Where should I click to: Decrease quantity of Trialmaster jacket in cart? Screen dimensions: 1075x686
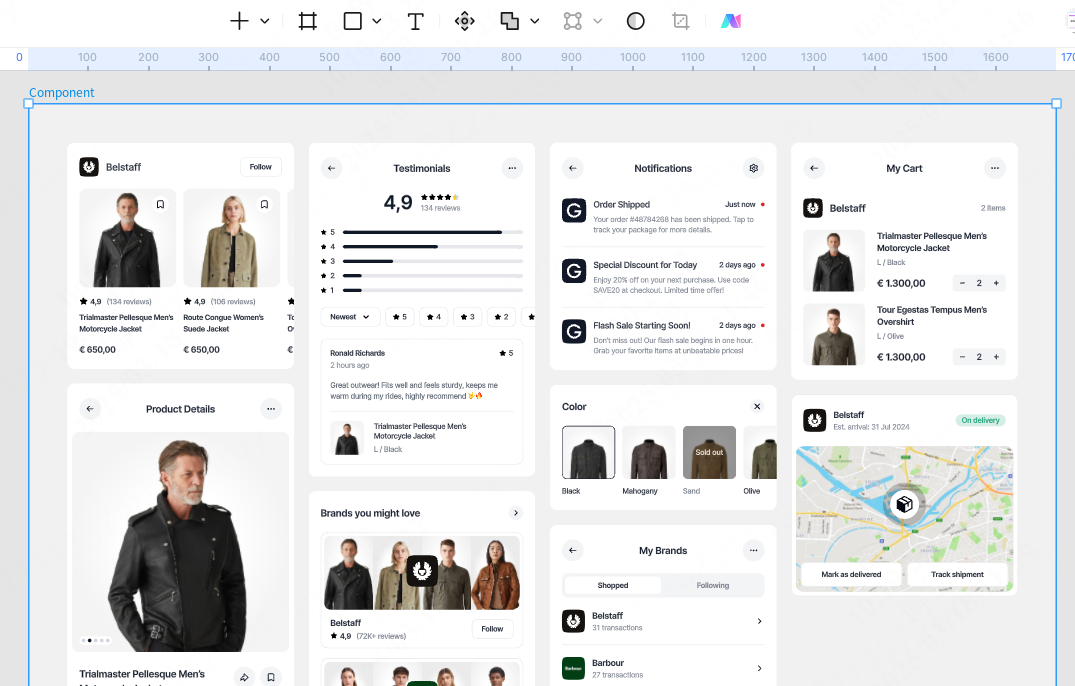pyautogui.click(x=962, y=283)
